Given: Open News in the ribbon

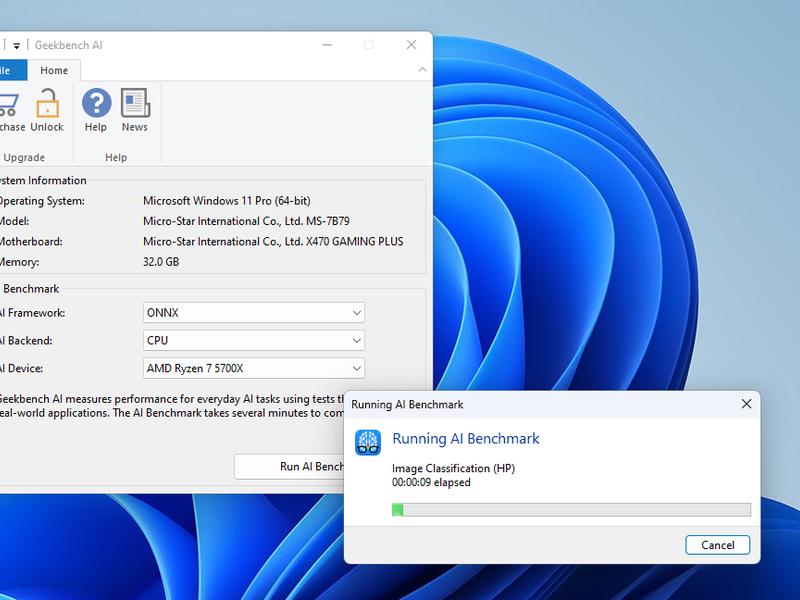Looking at the screenshot, I should 135,110.
